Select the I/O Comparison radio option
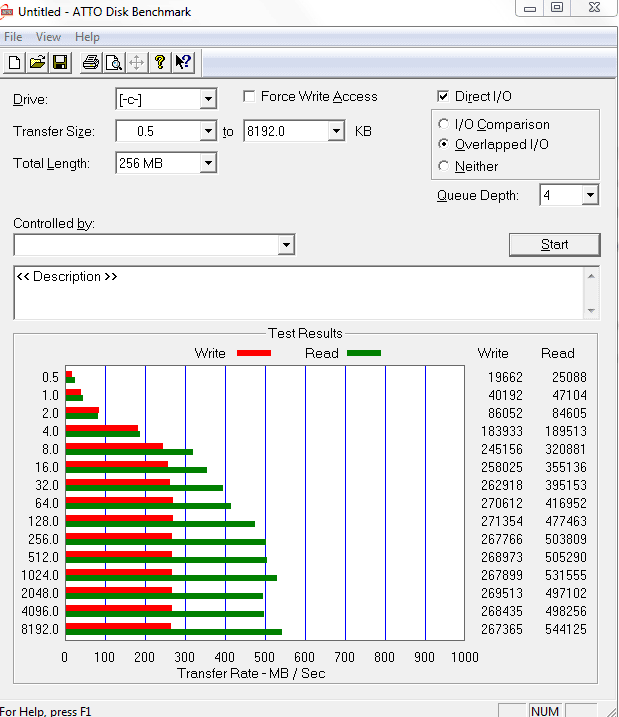This screenshot has width=619, height=717. [443, 124]
